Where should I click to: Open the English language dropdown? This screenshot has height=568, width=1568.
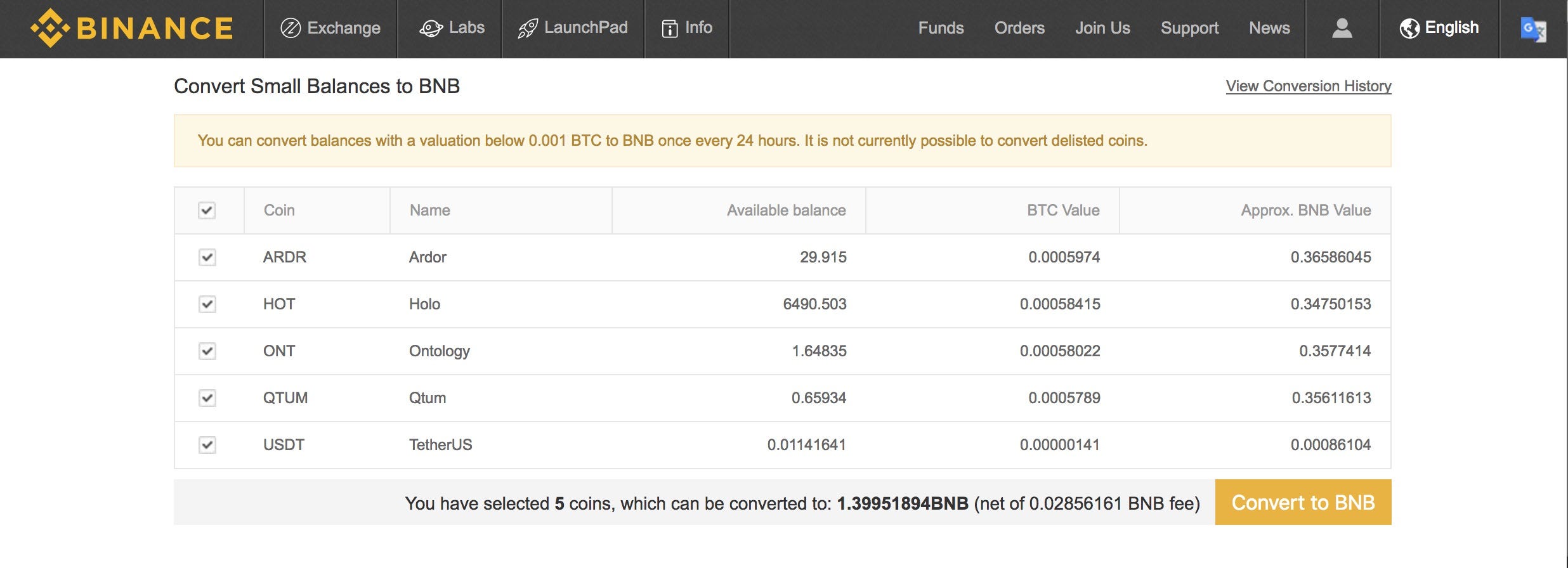[x=1439, y=28]
